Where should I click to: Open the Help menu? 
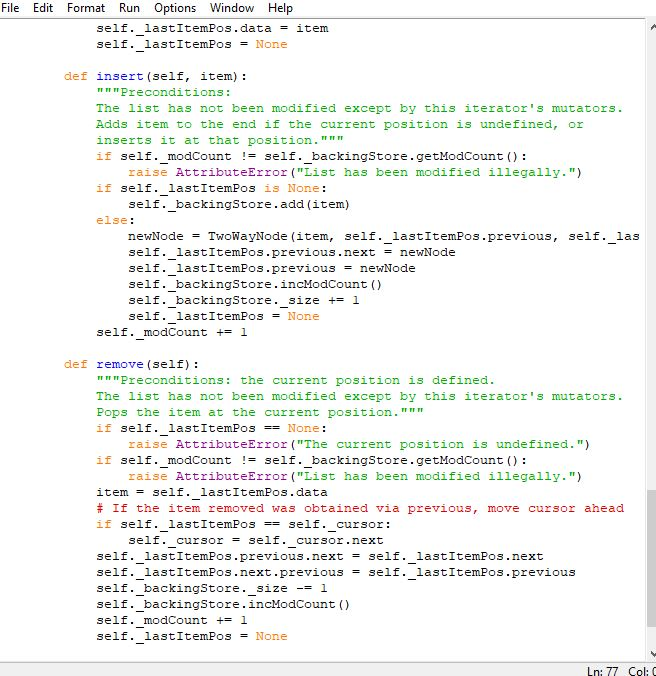(x=280, y=8)
